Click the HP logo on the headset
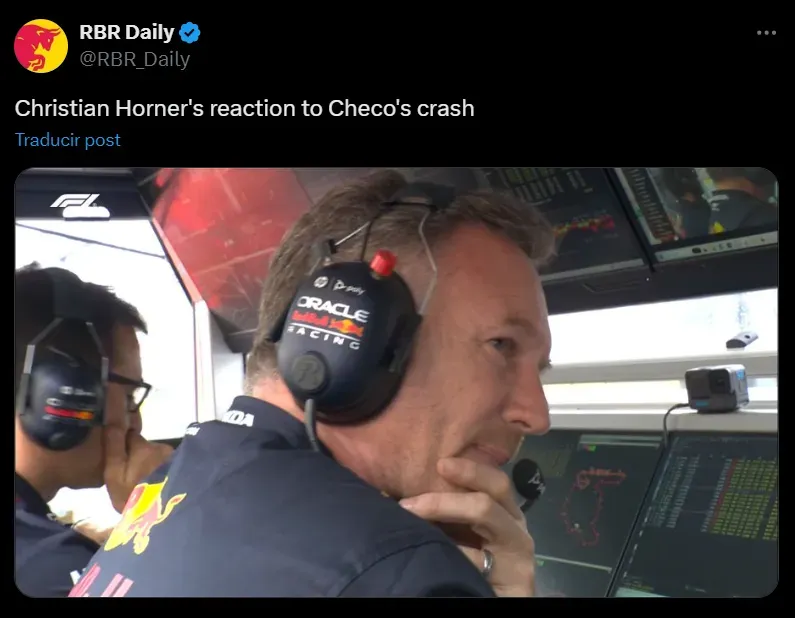 321,282
